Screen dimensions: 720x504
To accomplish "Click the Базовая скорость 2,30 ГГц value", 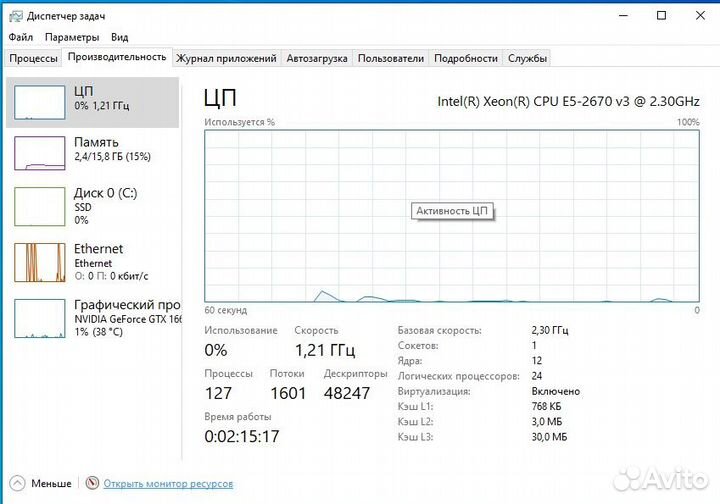I will [550, 330].
